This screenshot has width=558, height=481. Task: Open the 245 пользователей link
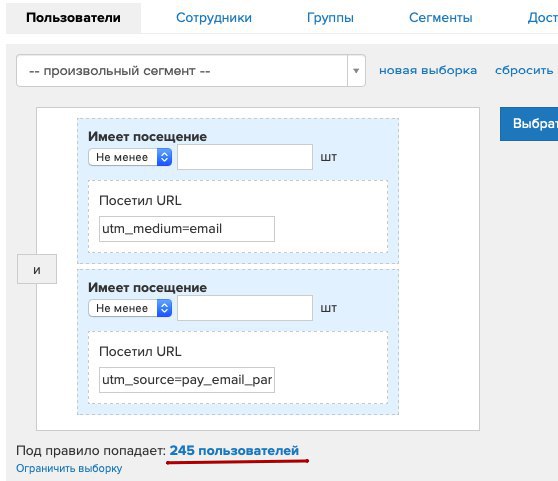[234, 450]
